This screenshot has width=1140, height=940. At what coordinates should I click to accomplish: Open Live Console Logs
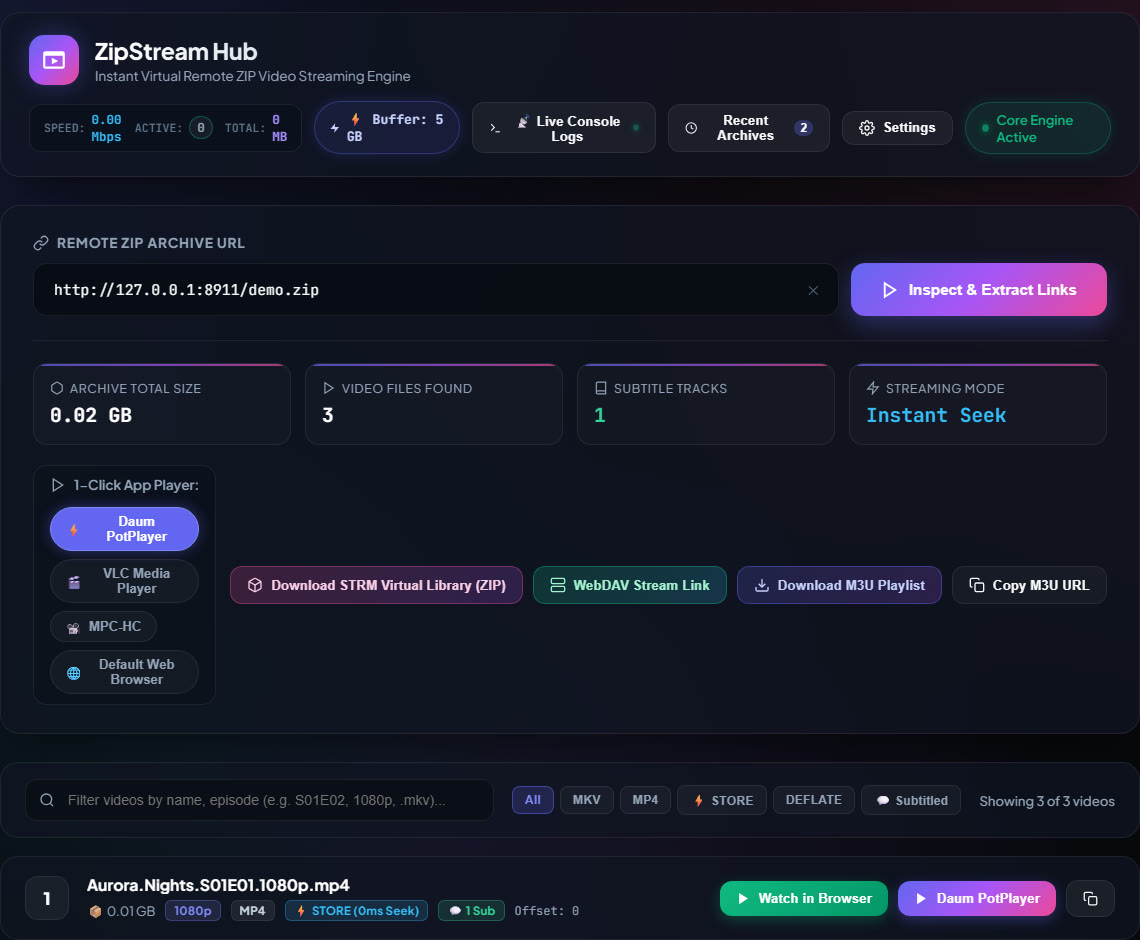[x=563, y=128]
